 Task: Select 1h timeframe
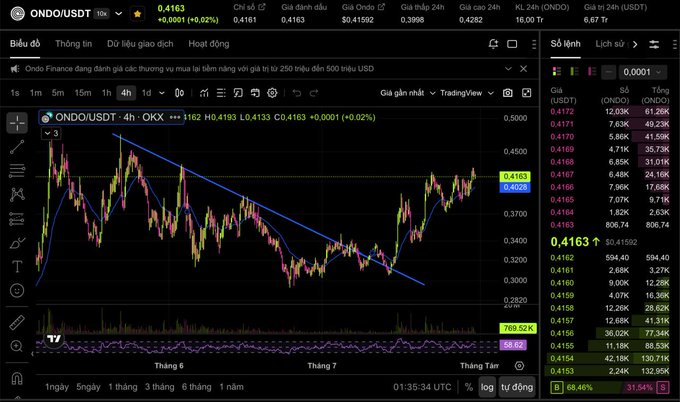pos(106,93)
